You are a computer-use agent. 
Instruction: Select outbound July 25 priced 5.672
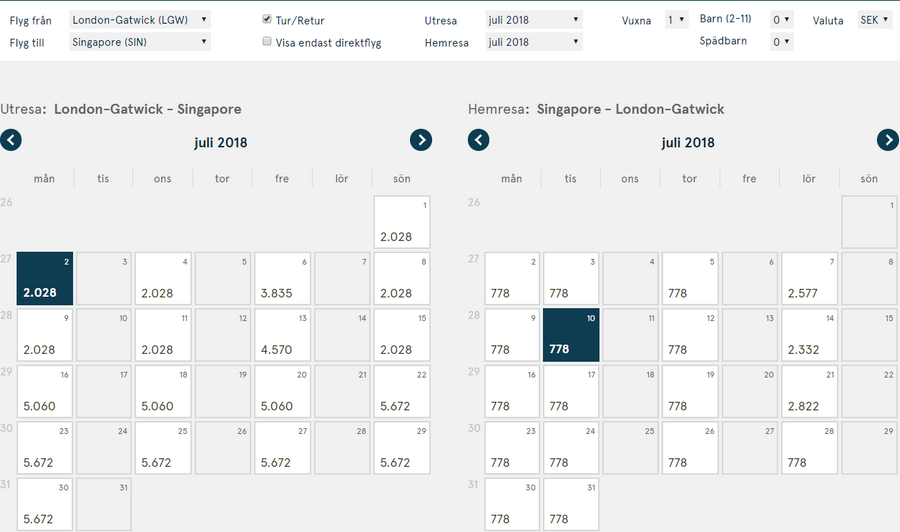(163, 448)
